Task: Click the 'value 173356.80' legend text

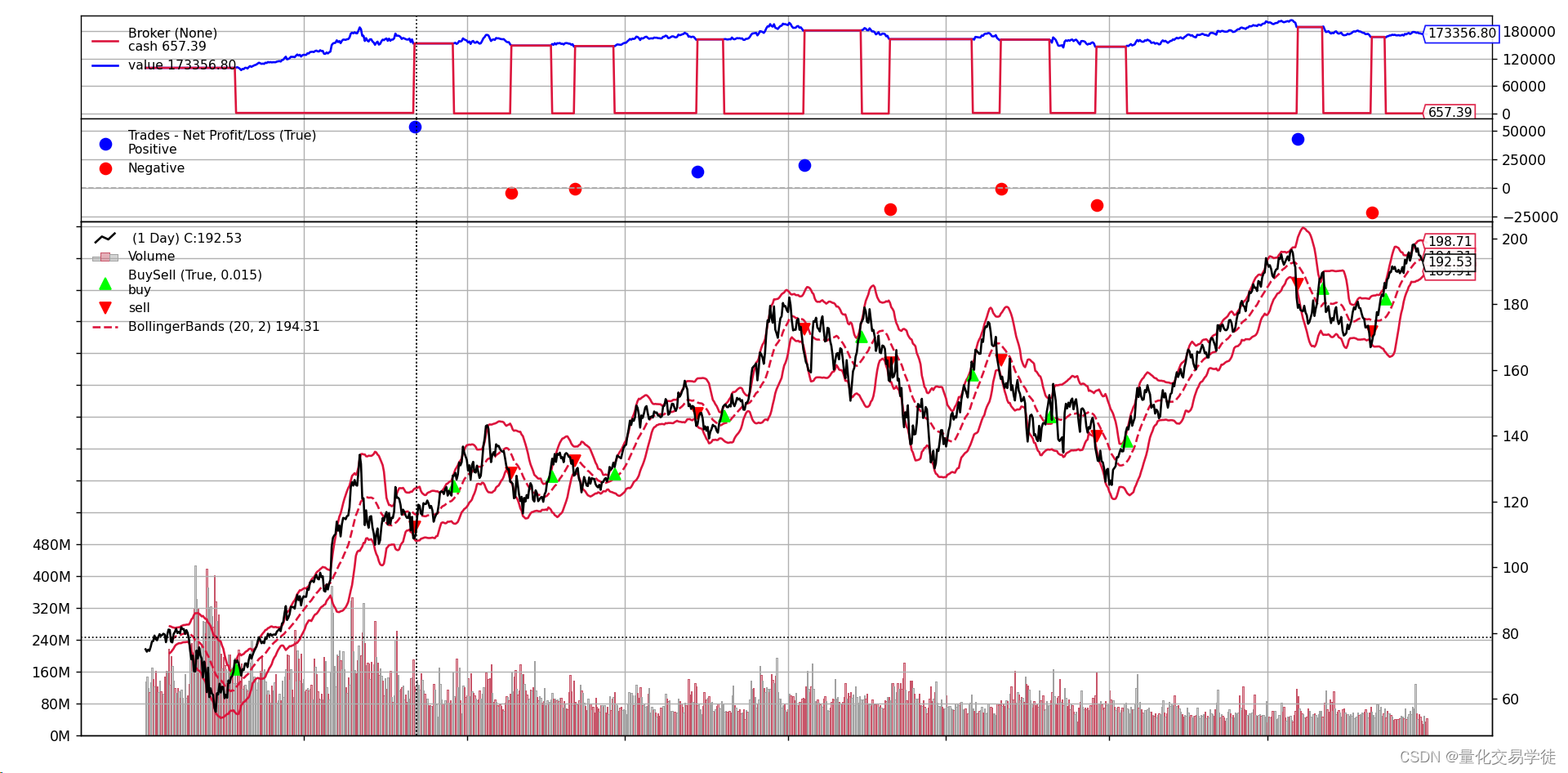Action: click(x=181, y=65)
